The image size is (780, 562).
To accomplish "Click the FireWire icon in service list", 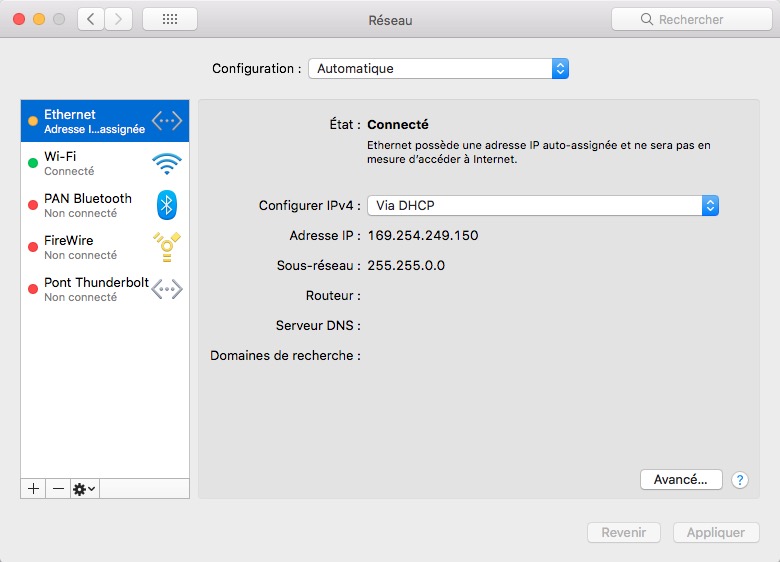I will pyautogui.click(x=167, y=247).
